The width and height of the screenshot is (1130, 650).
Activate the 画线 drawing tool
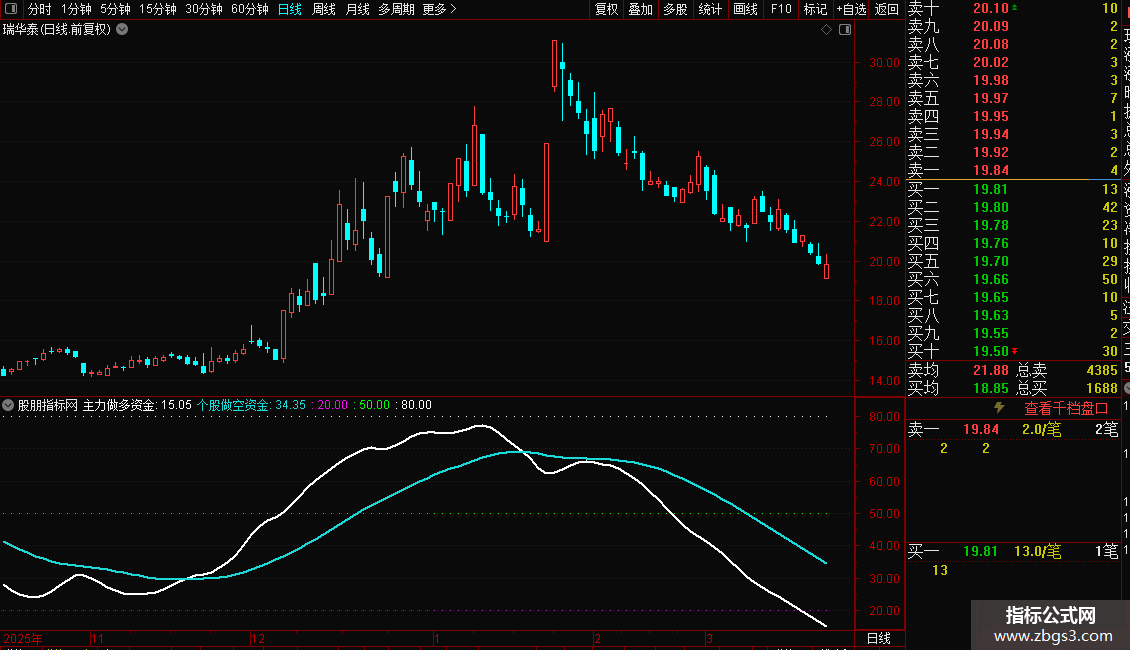[x=745, y=9]
